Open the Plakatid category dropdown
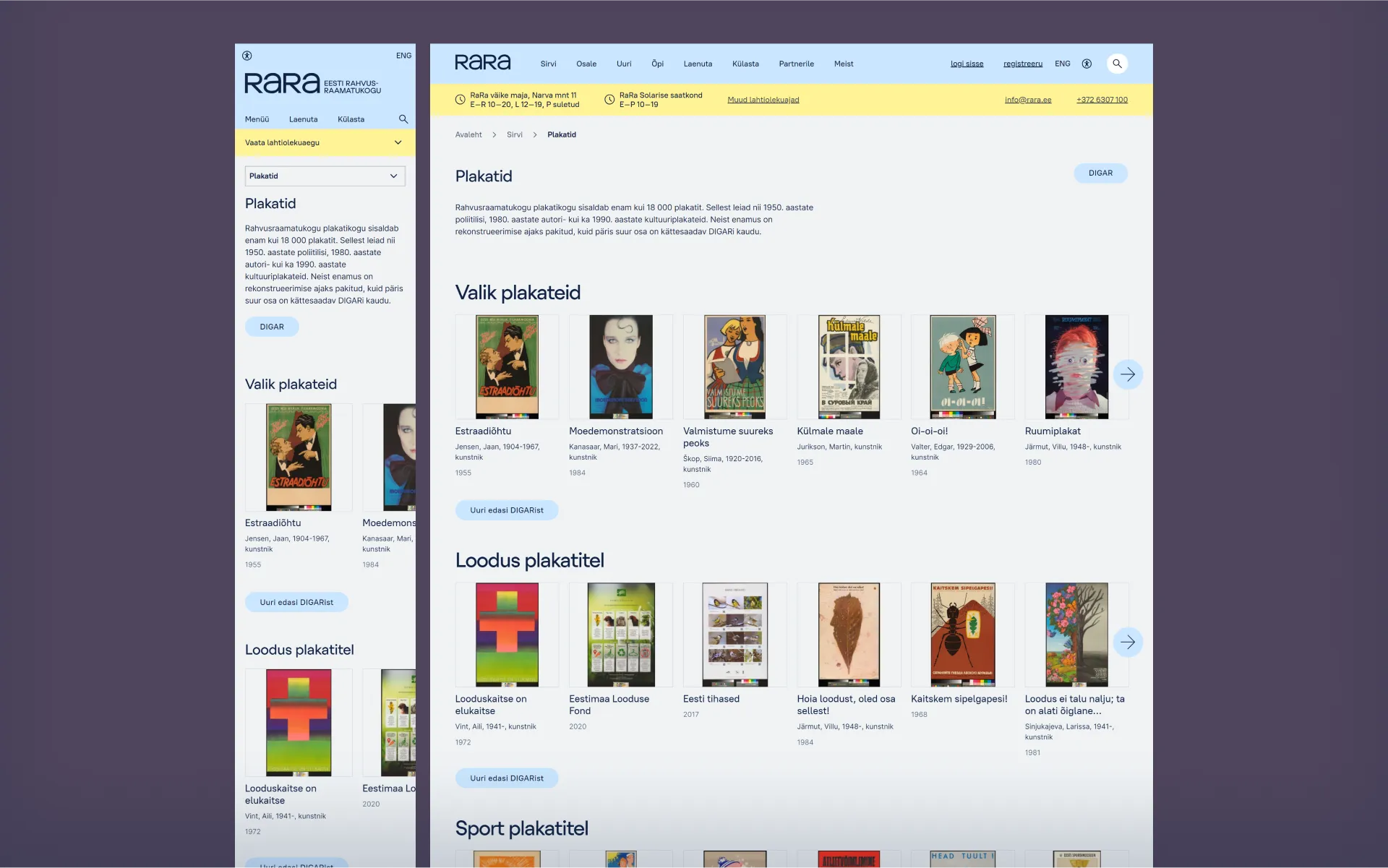 point(325,176)
